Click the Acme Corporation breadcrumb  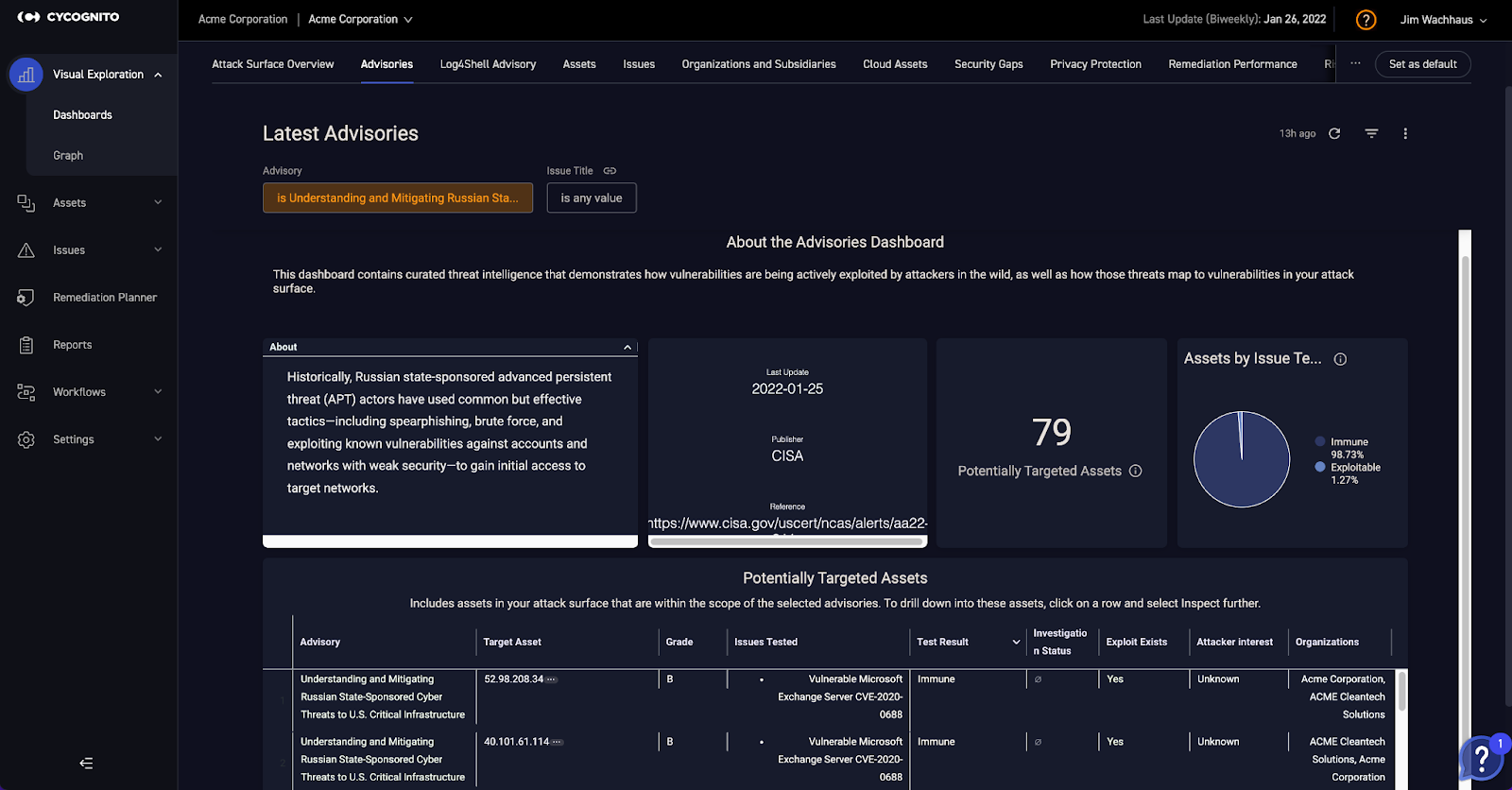(243, 19)
